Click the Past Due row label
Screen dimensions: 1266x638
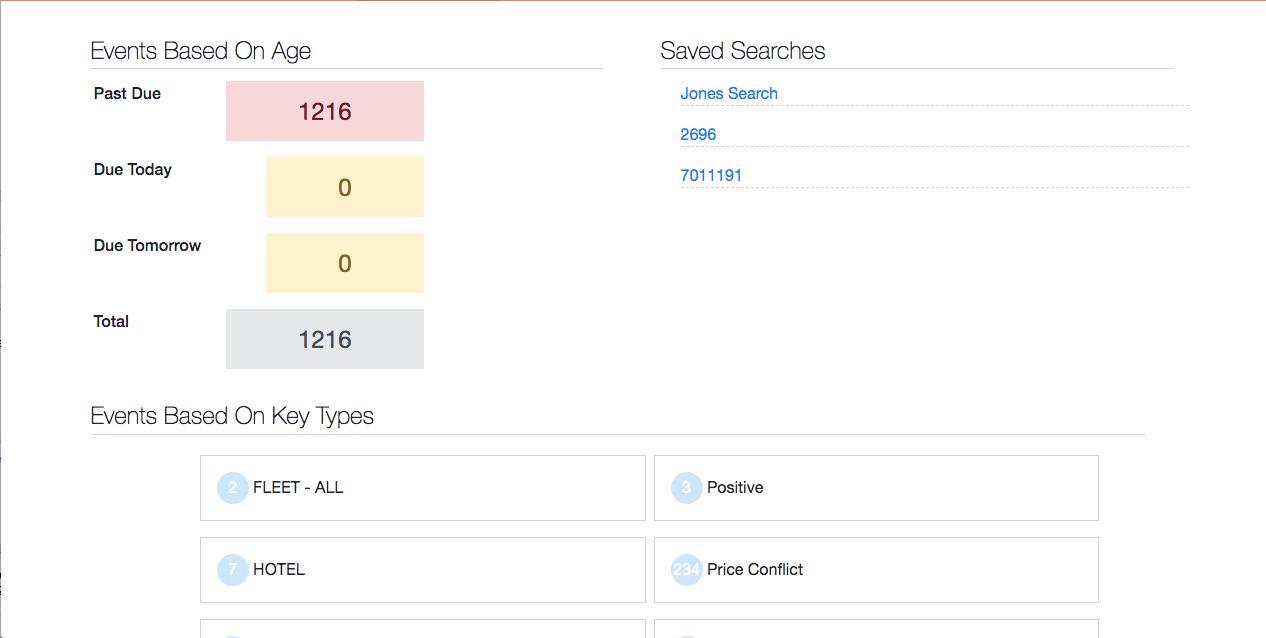127,94
